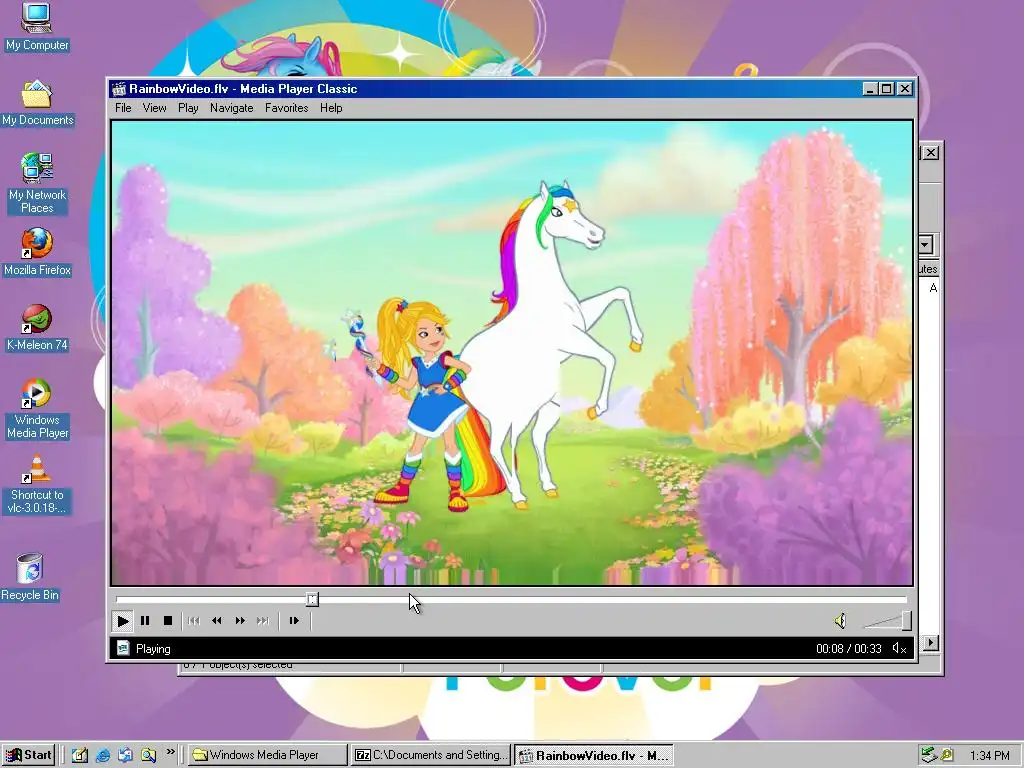This screenshot has width=1024, height=768.
Task: Click the skip-to-next button
Action: click(x=263, y=621)
